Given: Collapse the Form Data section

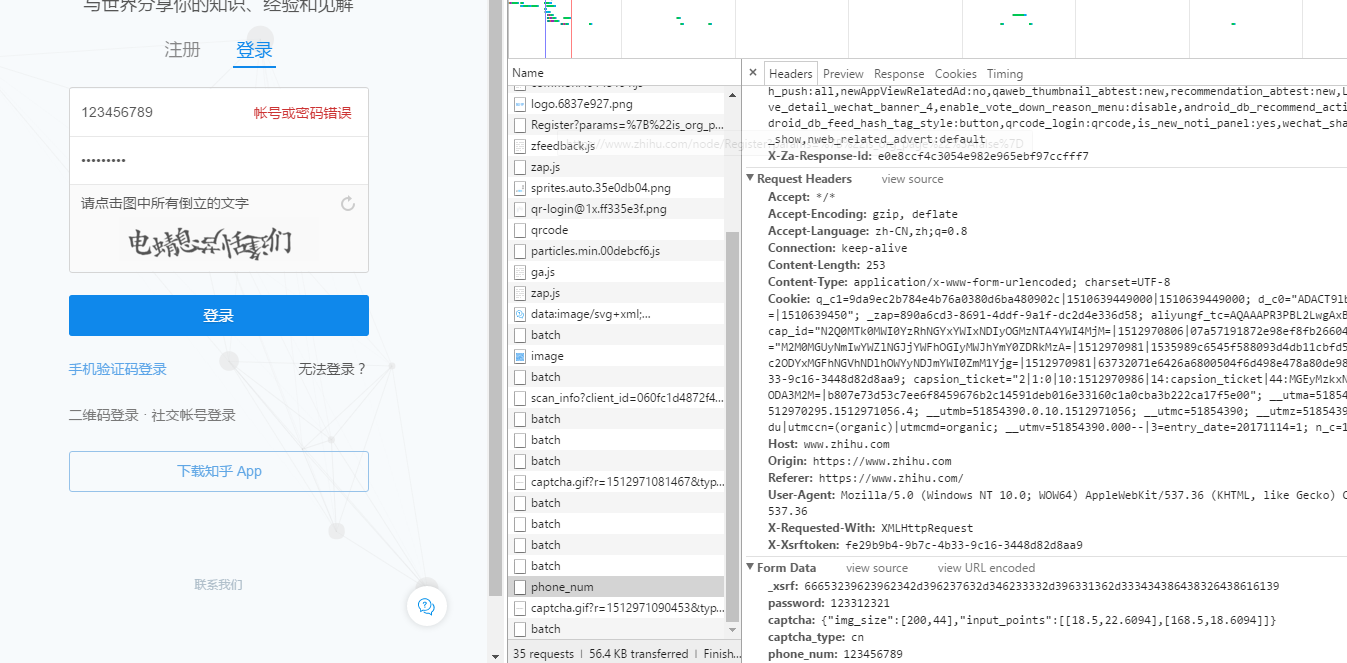Looking at the screenshot, I should coord(750,567).
